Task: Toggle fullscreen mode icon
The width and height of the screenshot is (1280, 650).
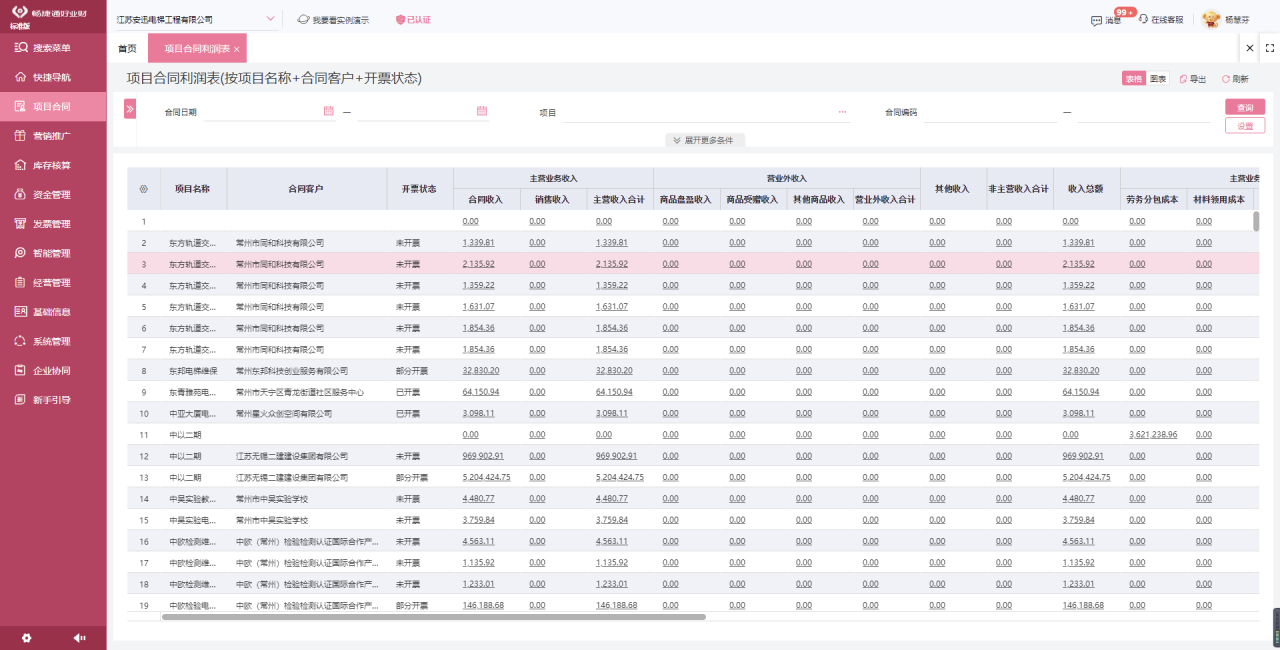Action: (1270, 47)
